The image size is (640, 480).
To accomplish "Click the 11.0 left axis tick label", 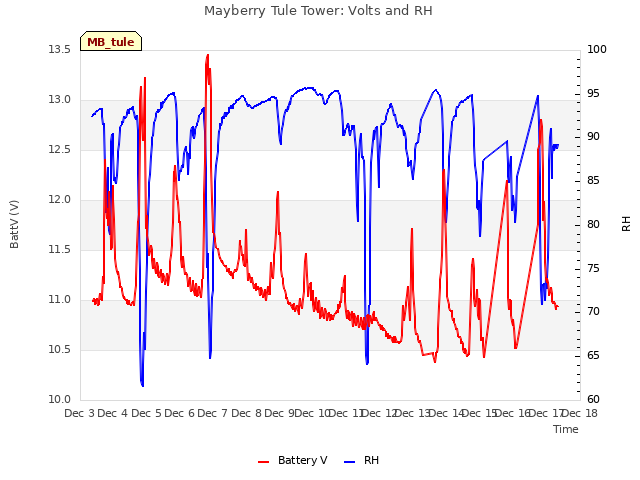I will [60, 300].
